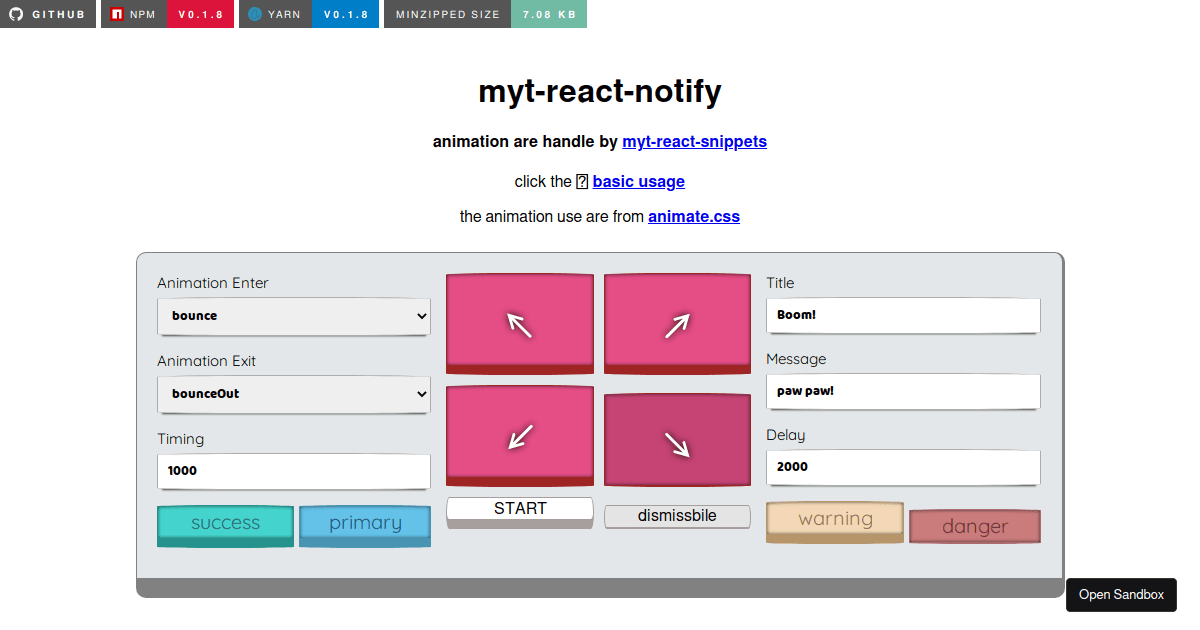Select the top-left notification position arrow
The height and width of the screenshot is (630, 1200).
(x=519, y=323)
